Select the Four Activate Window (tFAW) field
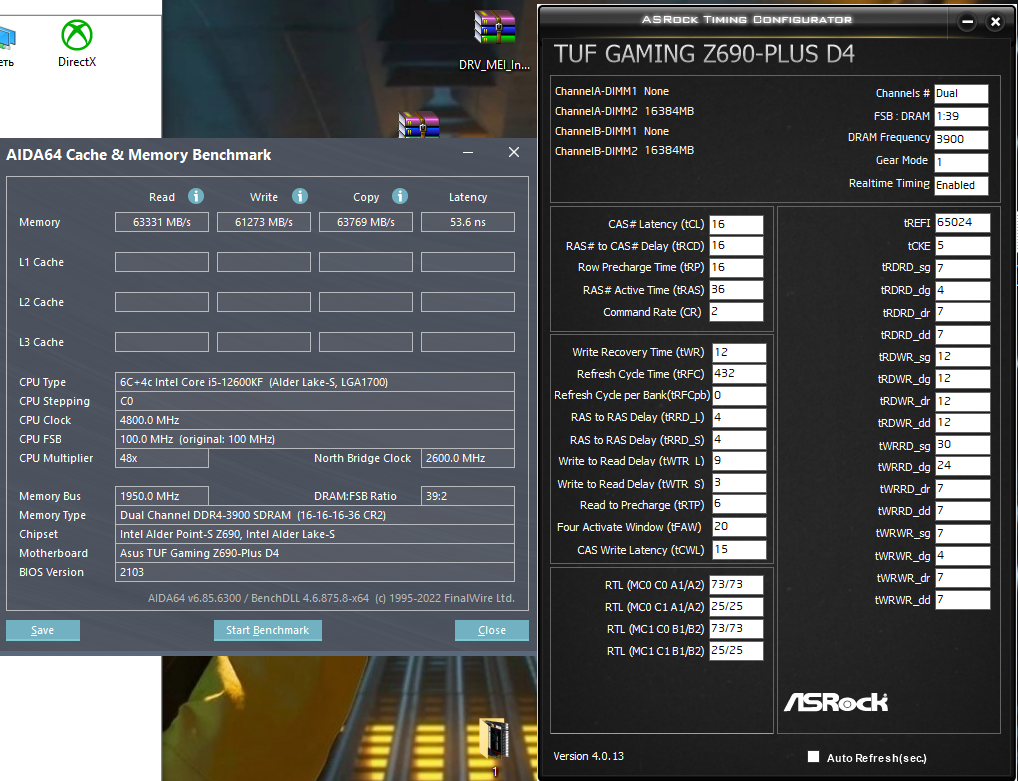The width and height of the screenshot is (1018, 781). tap(739, 527)
